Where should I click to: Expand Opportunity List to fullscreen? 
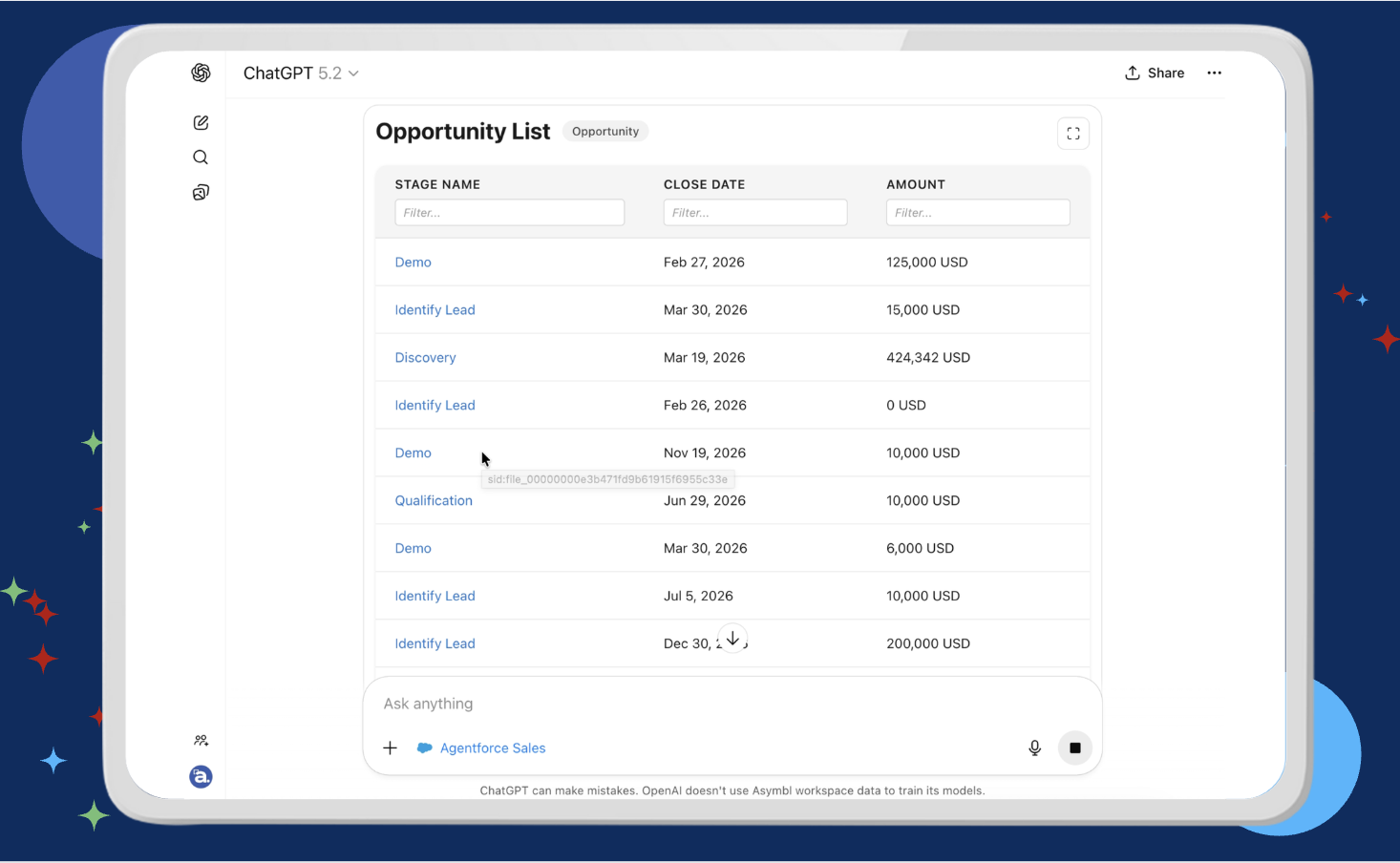pos(1073,134)
